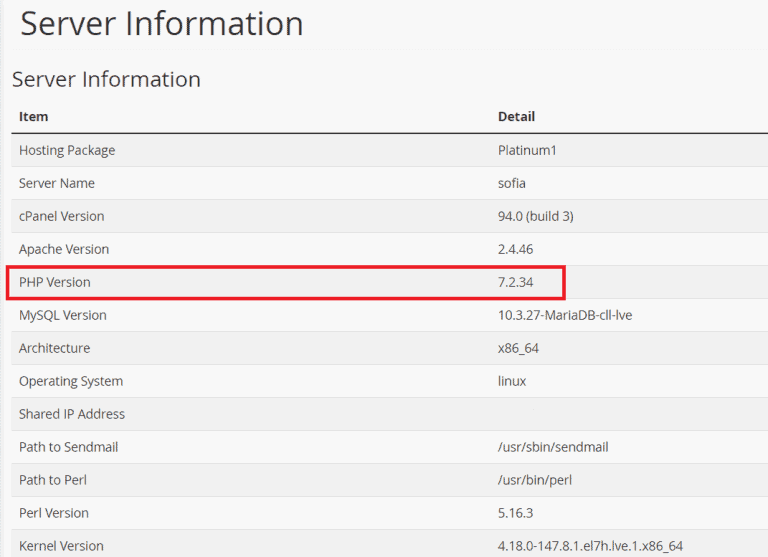Click the Detail column header

tap(516, 117)
